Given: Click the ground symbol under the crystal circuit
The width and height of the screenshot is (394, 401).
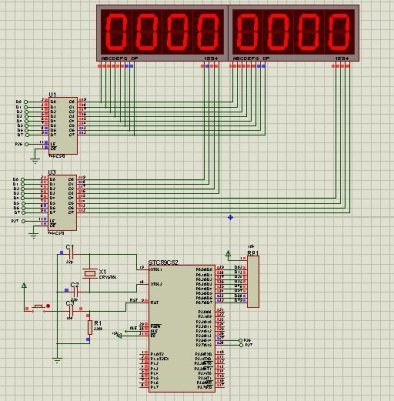Looking at the screenshot, I should pos(57,360).
